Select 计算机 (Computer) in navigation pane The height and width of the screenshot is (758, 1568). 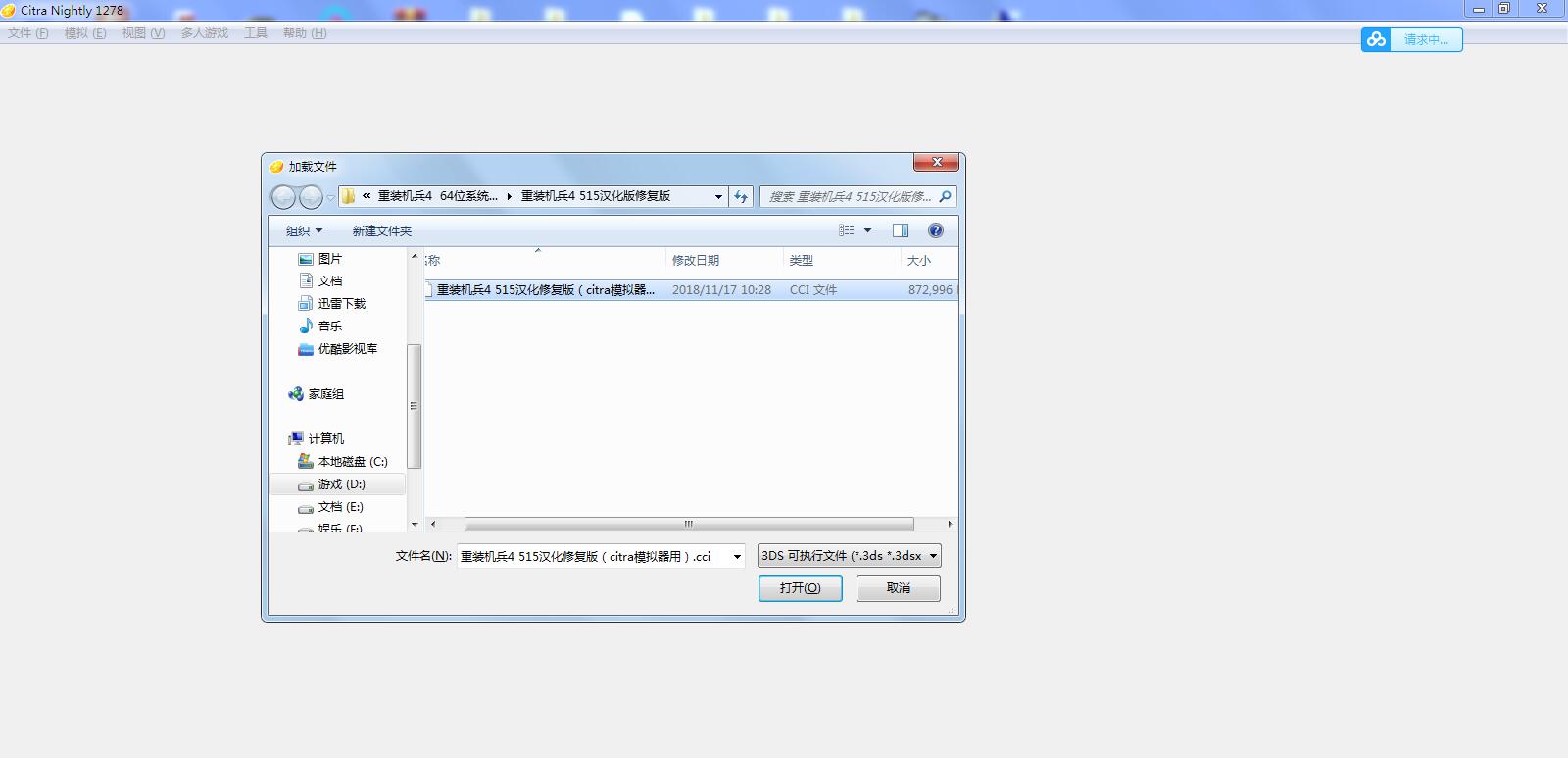[x=326, y=439]
